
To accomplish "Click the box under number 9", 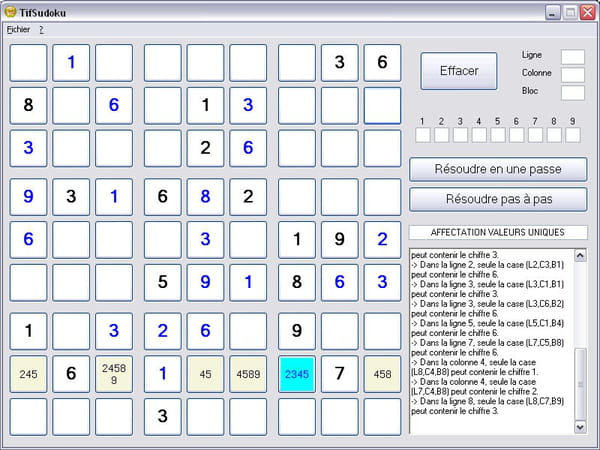I will (573, 135).
